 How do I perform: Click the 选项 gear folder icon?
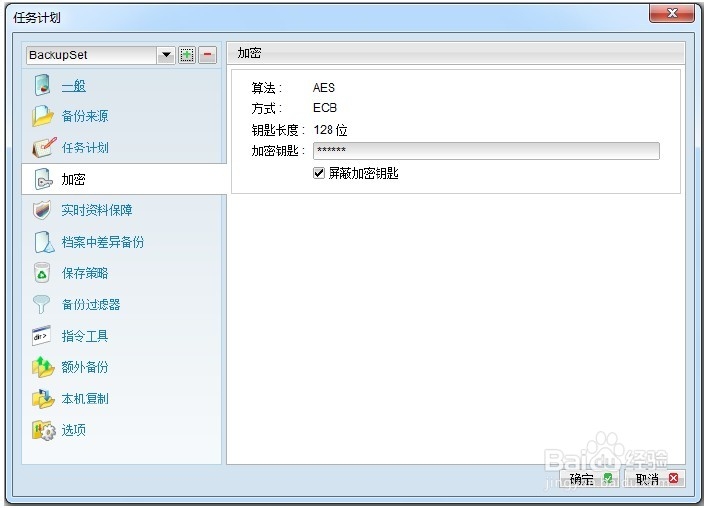pyautogui.click(x=43, y=430)
